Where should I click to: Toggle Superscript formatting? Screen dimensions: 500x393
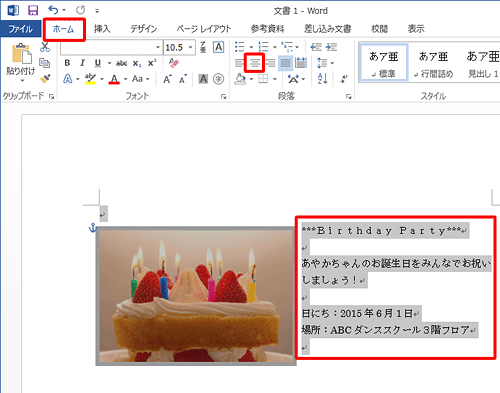tap(152, 63)
